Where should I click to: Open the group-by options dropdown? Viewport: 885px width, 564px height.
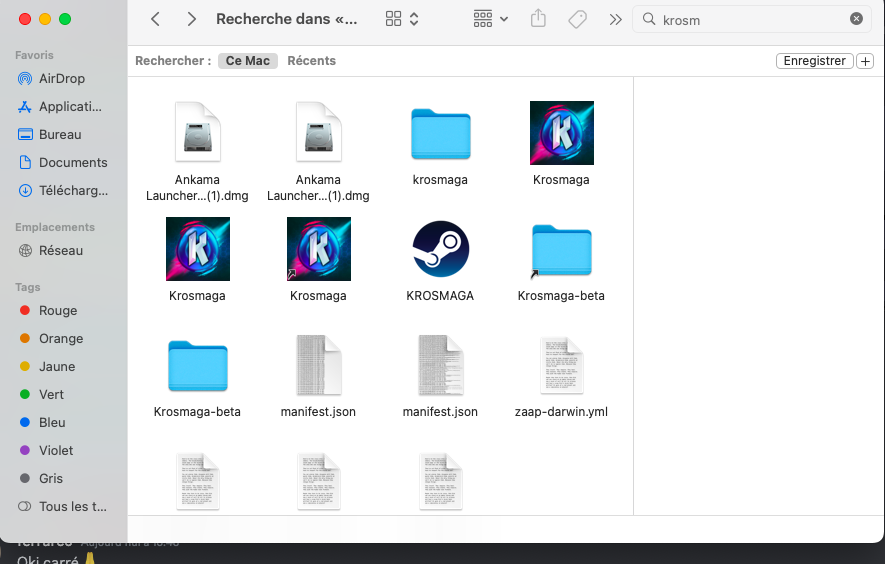coord(490,19)
